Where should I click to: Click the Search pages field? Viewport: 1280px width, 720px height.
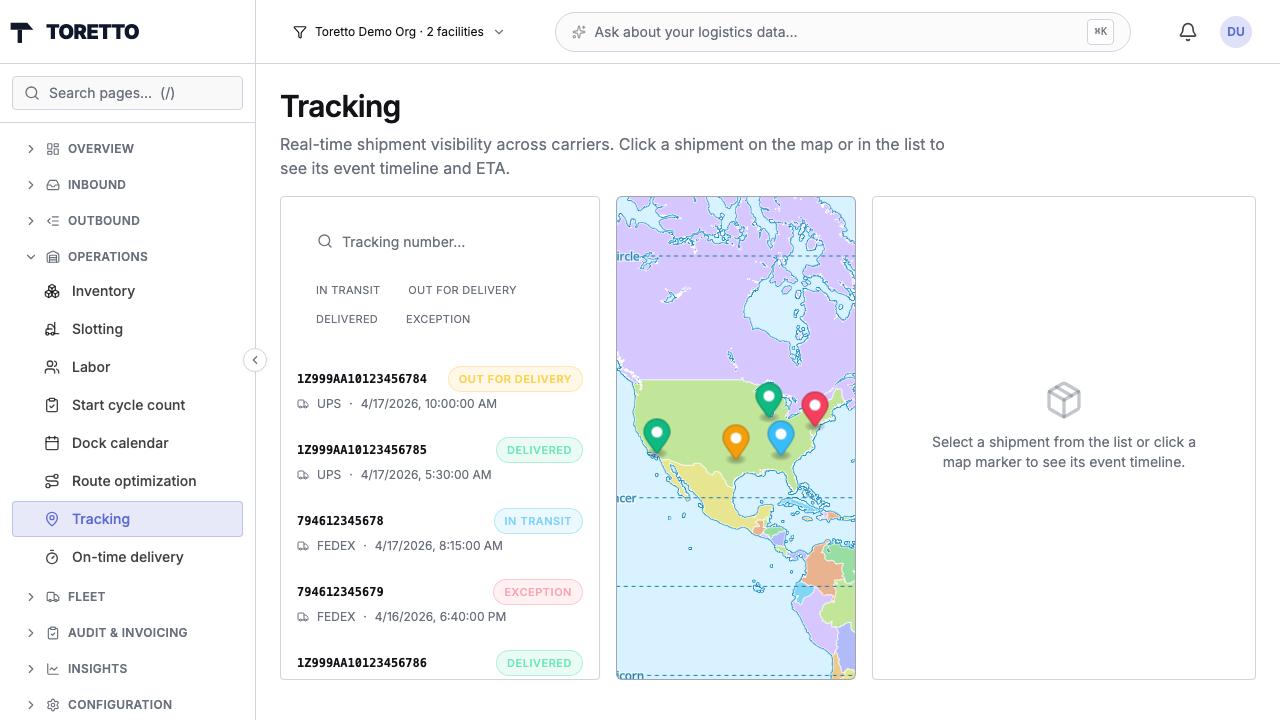click(x=127, y=93)
